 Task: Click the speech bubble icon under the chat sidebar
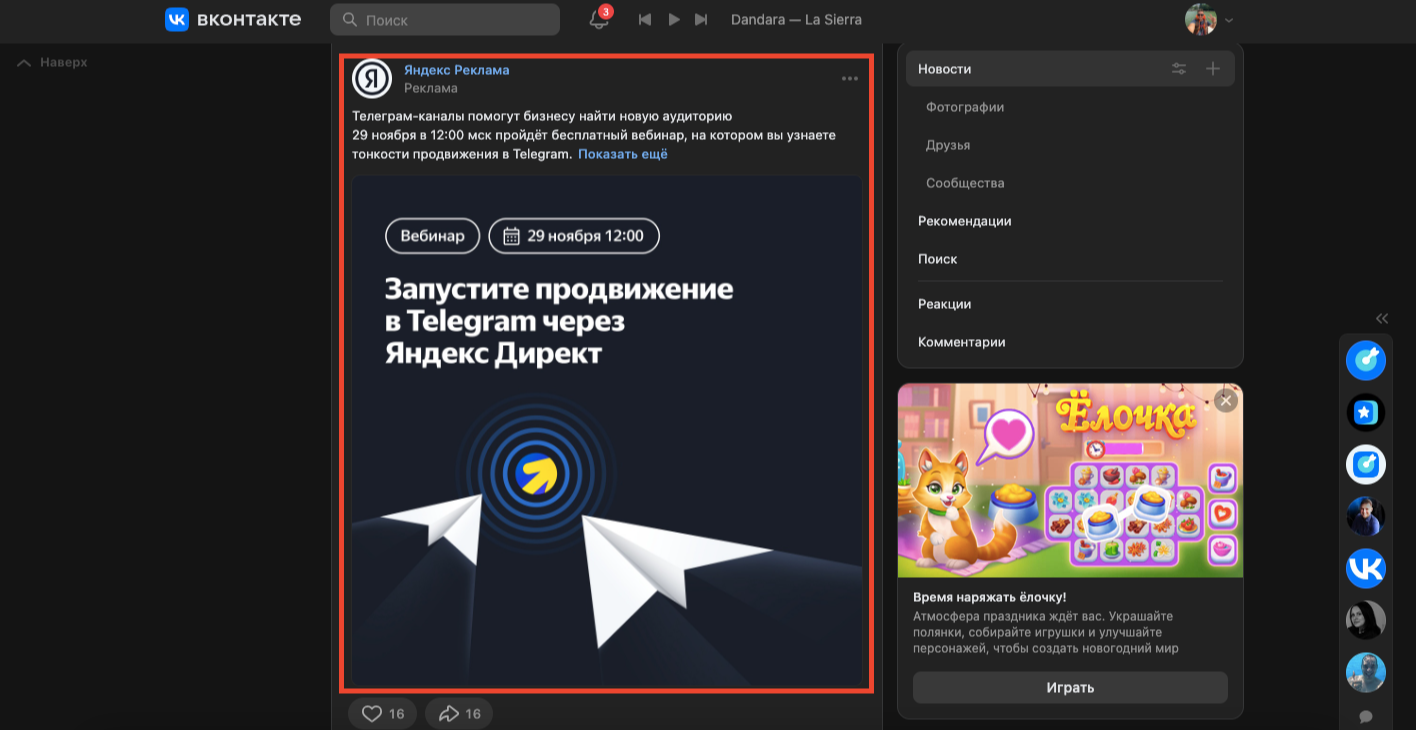pyautogui.click(x=1366, y=717)
